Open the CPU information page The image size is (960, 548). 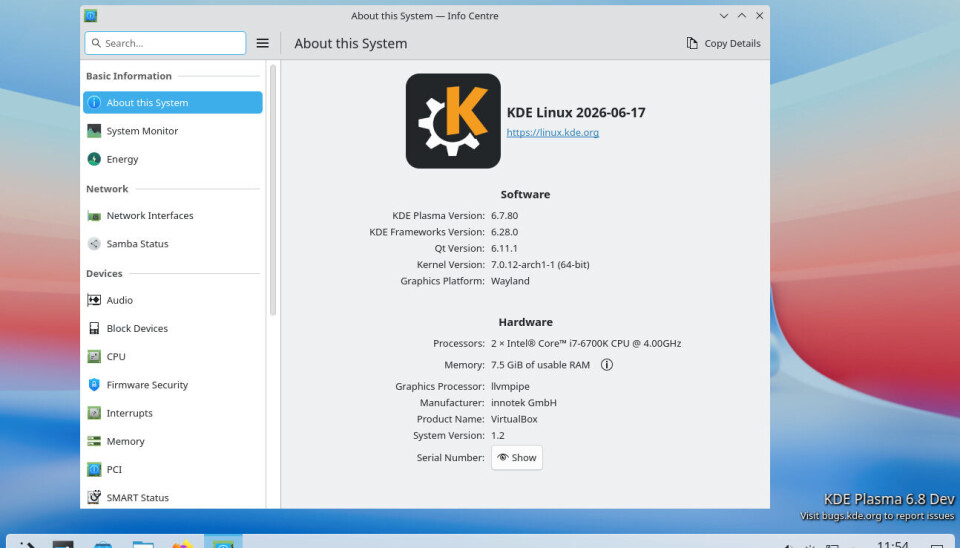click(173, 356)
